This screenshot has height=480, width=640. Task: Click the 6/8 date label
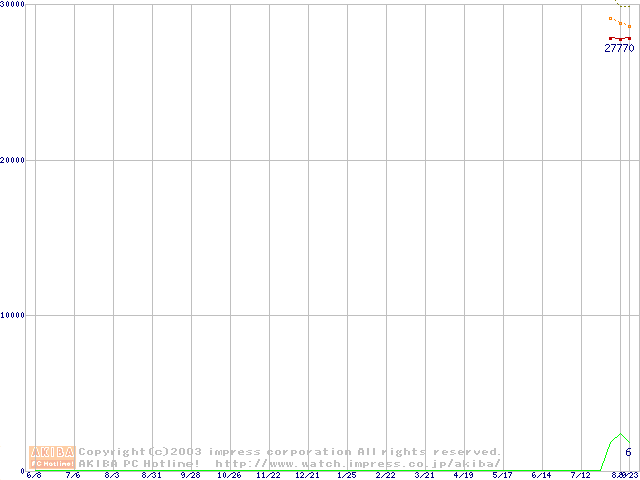pyautogui.click(x=34, y=476)
